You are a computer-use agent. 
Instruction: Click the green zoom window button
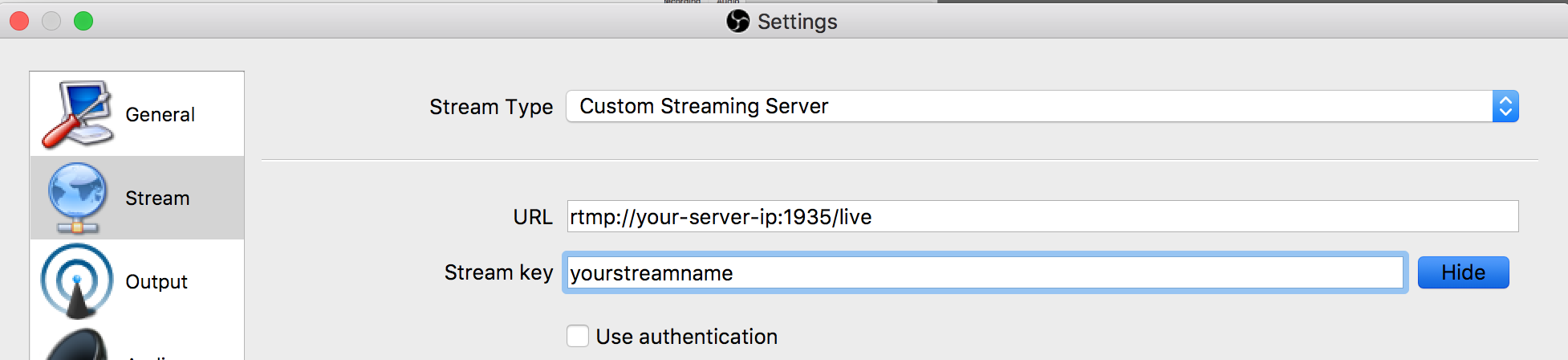point(83,21)
